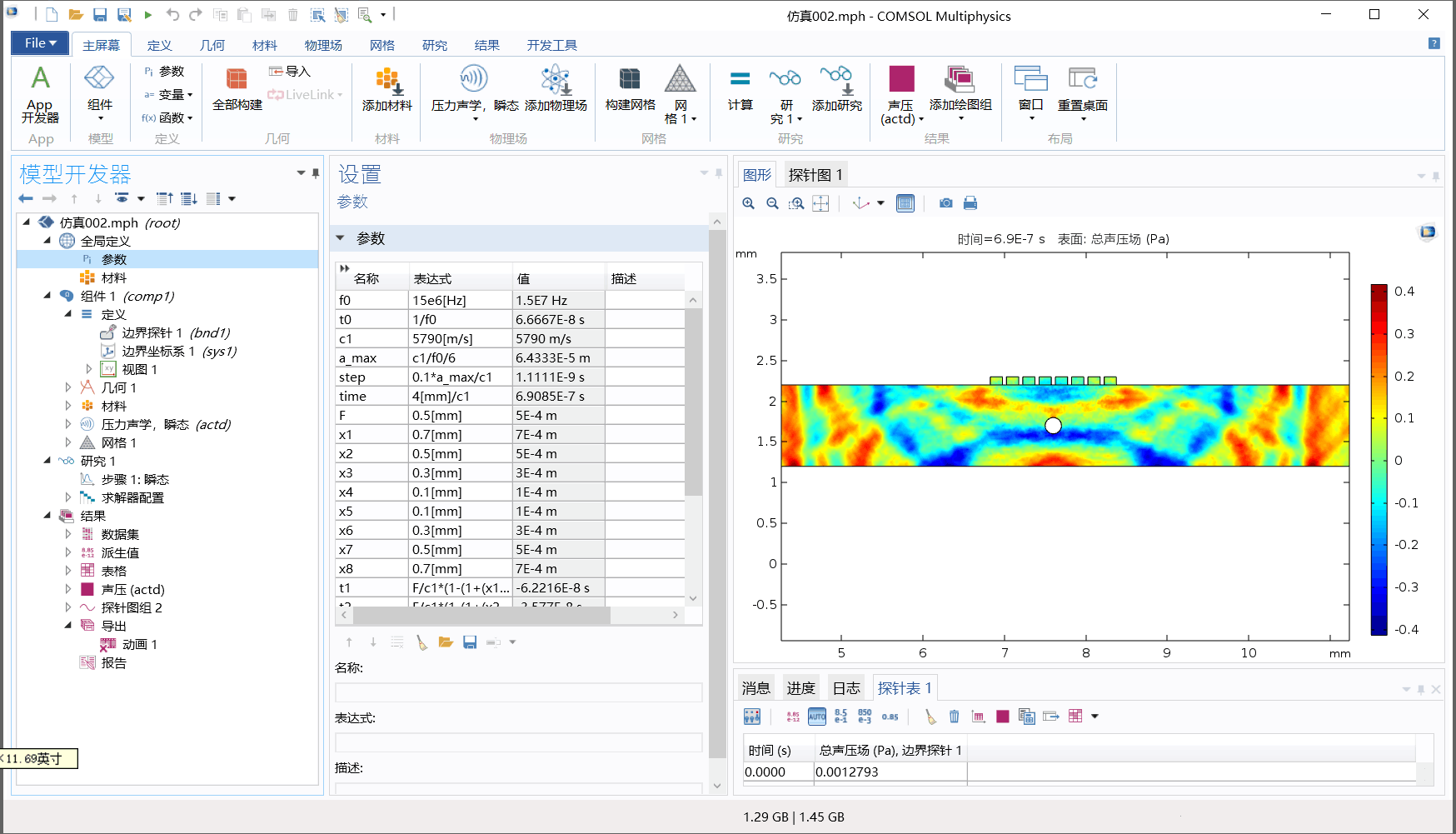
Task: Click the zoom in icon in graphics toolbar
Action: (x=749, y=203)
